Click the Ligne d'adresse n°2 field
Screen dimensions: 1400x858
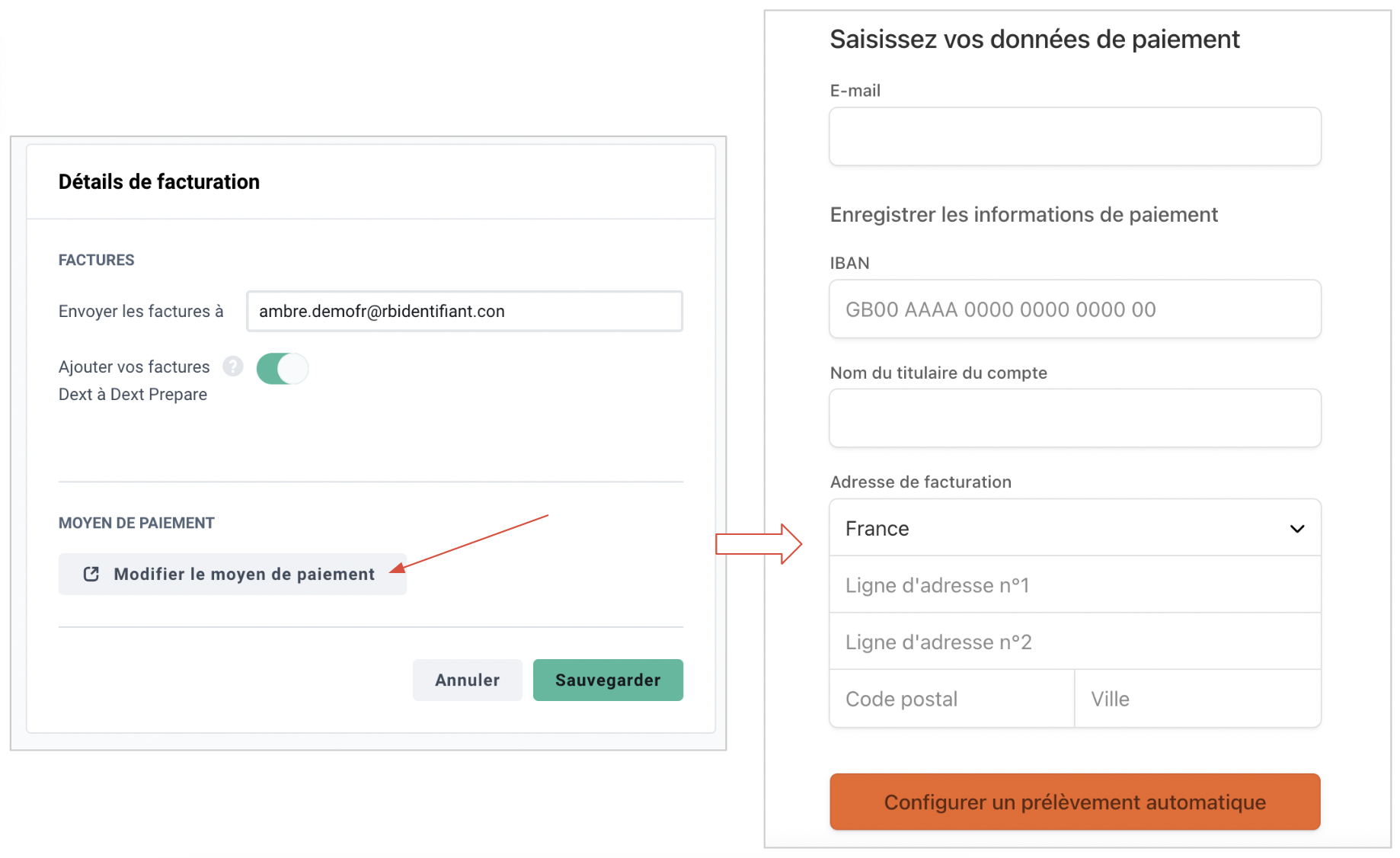click(1075, 642)
